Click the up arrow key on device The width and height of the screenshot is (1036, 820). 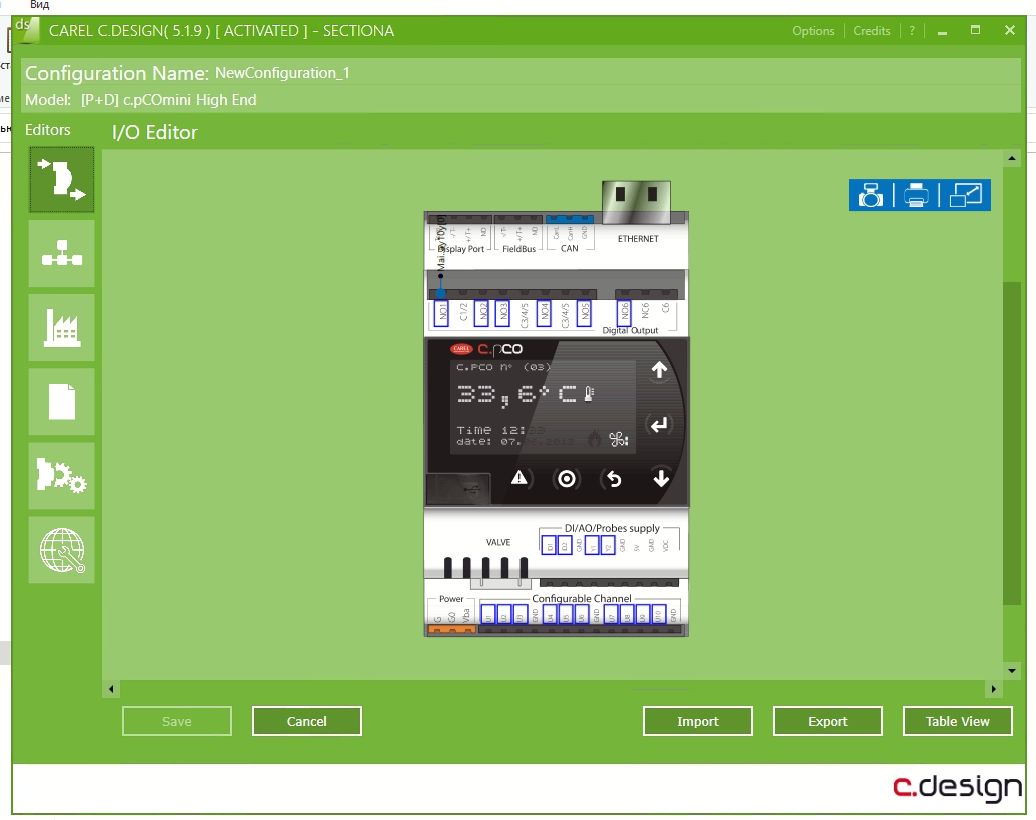point(659,370)
